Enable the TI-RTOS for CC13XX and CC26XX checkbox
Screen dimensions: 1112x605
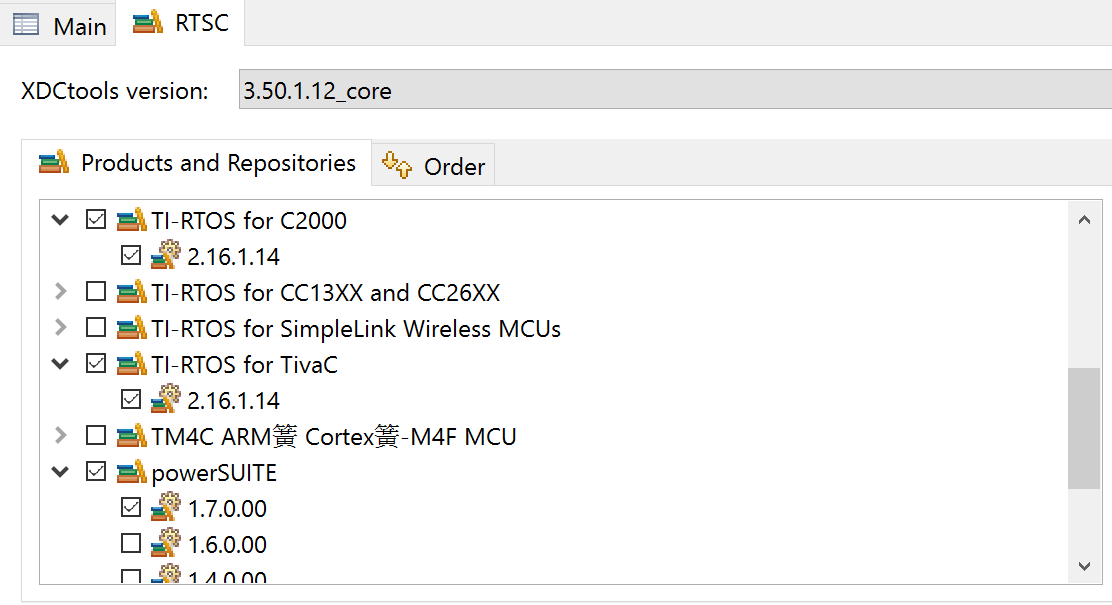(96, 292)
